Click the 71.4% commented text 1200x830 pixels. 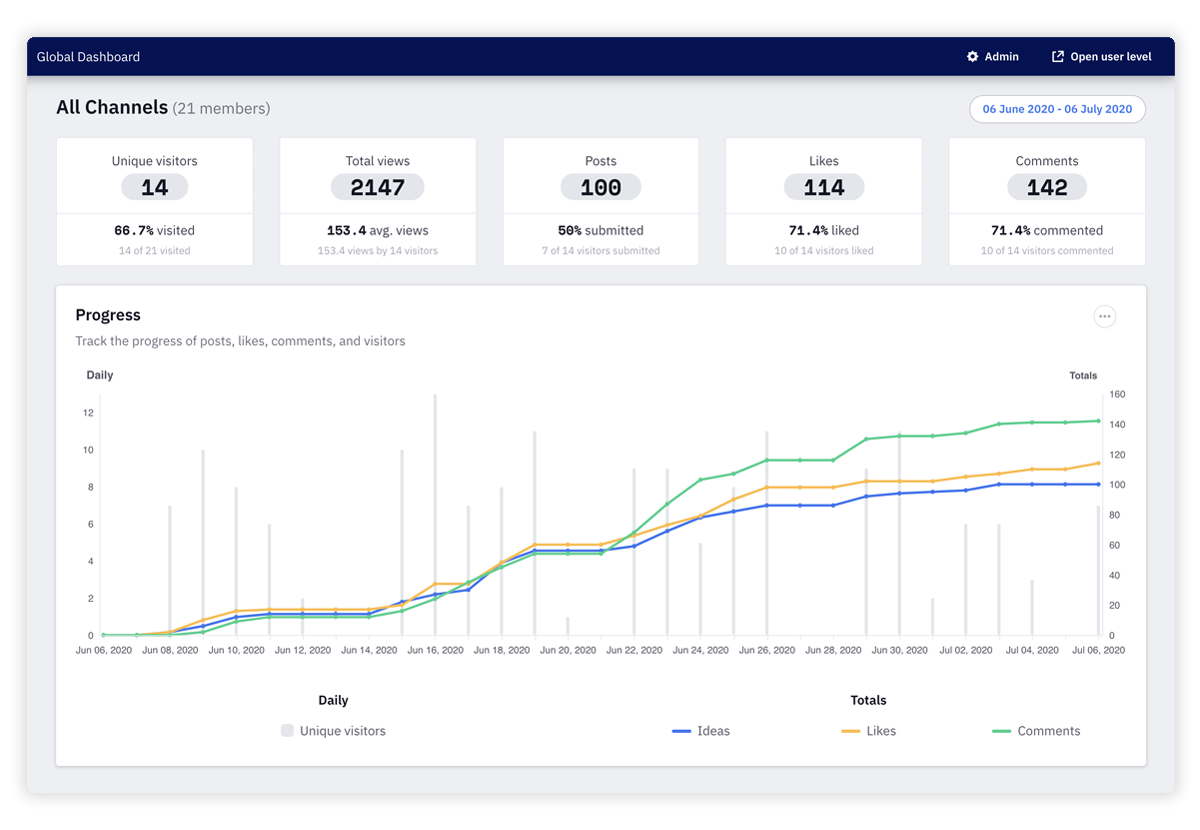click(1047, 230)
